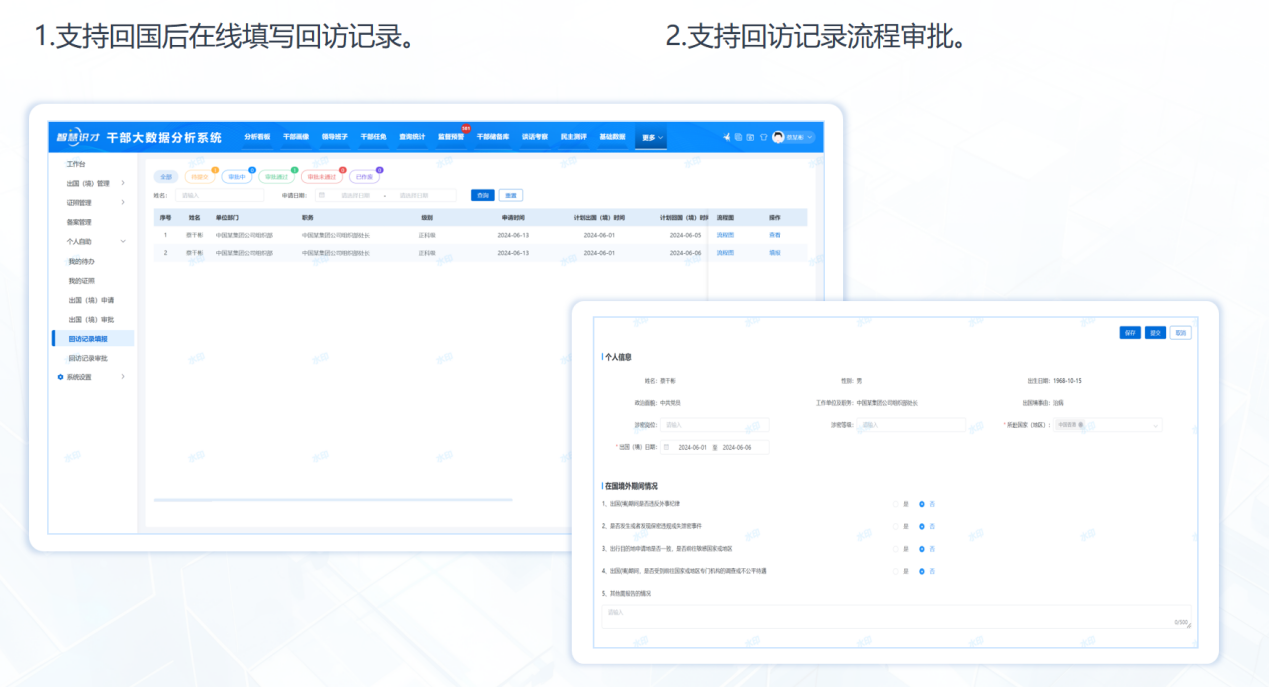Select 是 for question 4 on investigations abroad
Viewport: 1269px width, 687px height.
[x=896, y=571]
